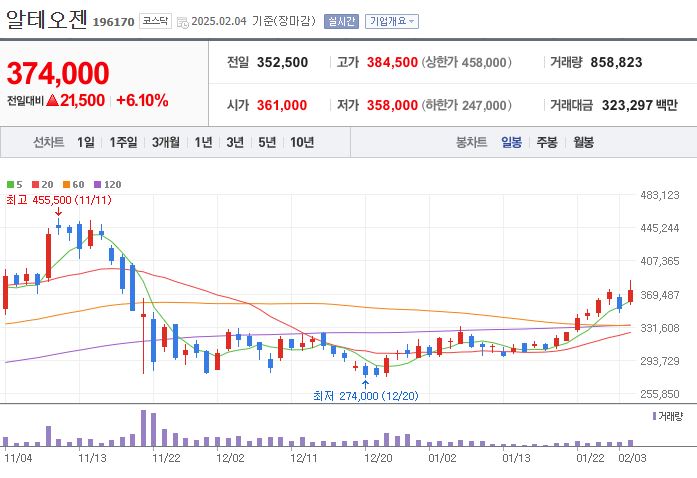The width and height of the screenshot is (697, 478).
Task: Click the green 5-day moving average swatch
Action: point(11,185)
